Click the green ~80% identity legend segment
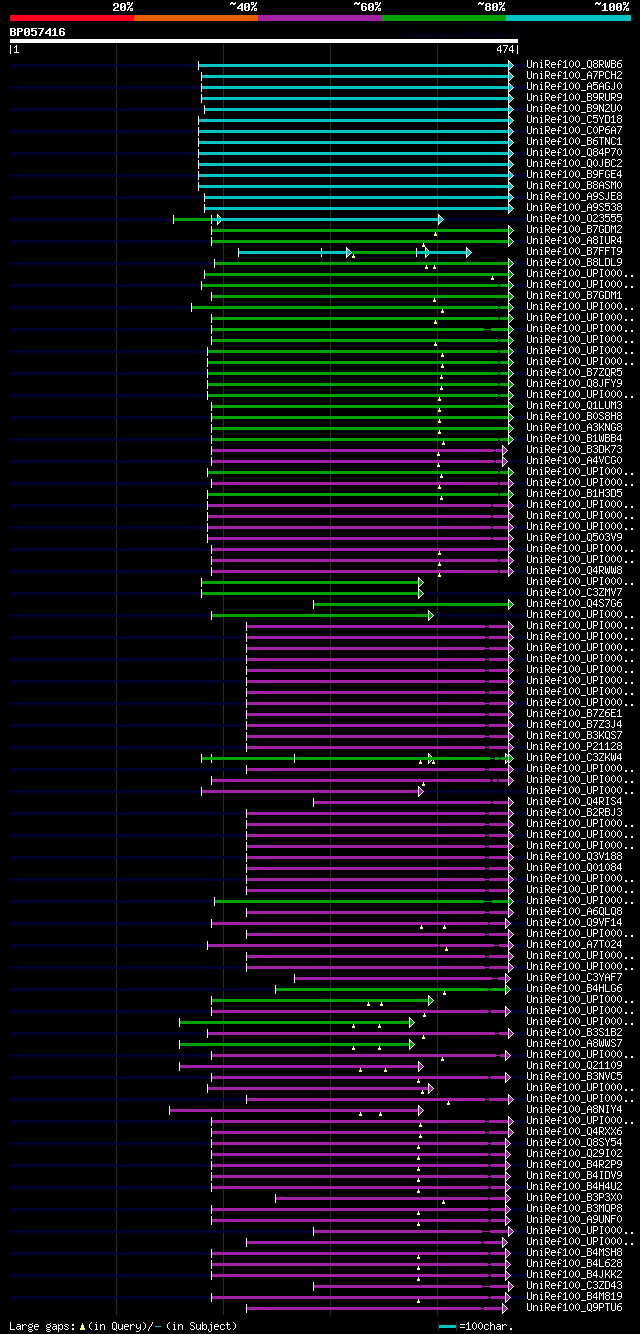The image size is (640, 1334). pos(443,18)
